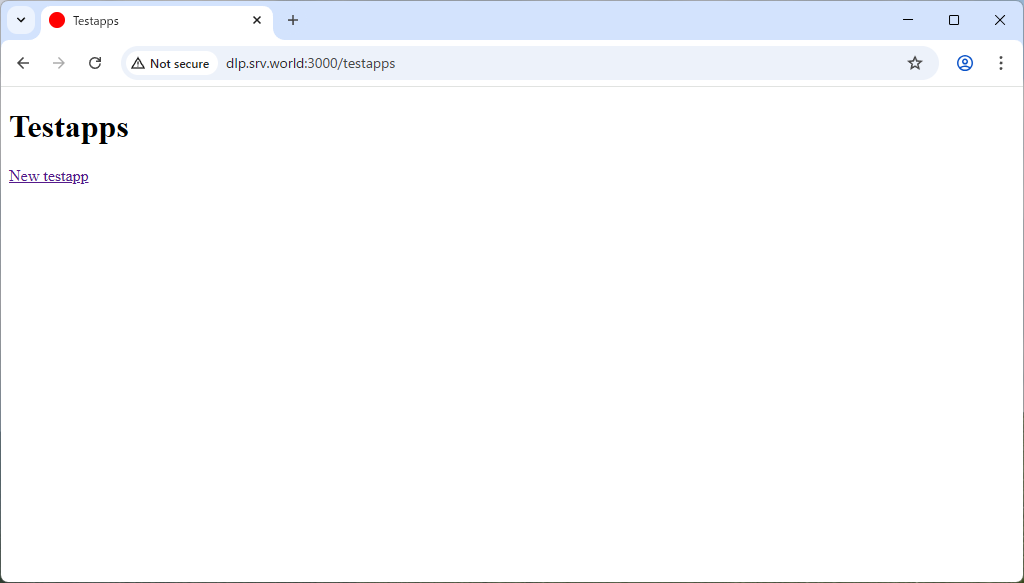
Task: Select the Testapps tab title
Action: point(96,21)
